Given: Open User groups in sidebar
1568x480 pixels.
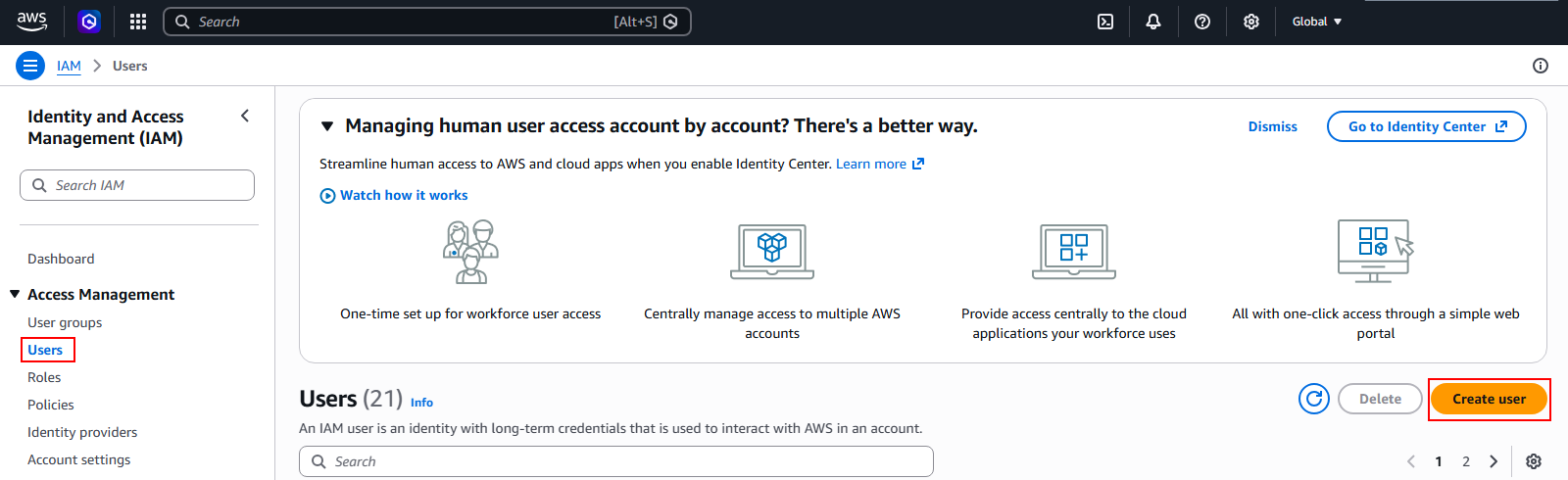Looking at the screenshot, I should pos(65,322).
